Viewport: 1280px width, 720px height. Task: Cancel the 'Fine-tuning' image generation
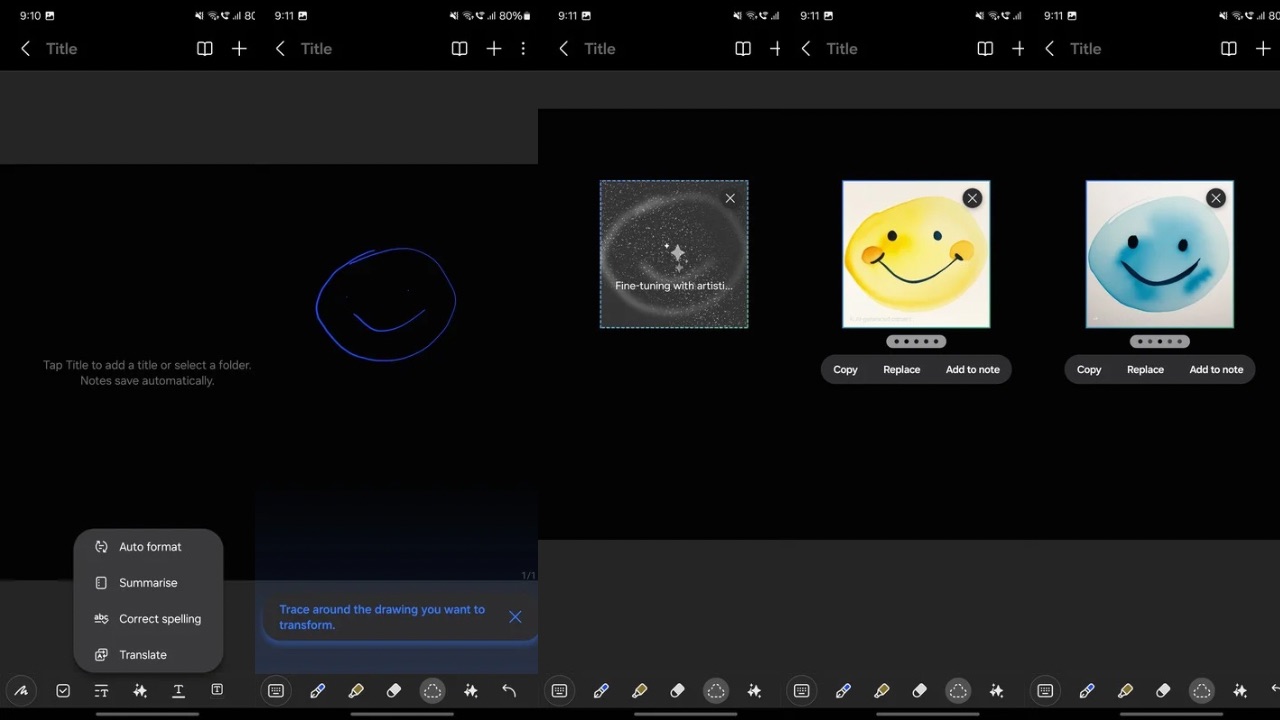point(730,199)
